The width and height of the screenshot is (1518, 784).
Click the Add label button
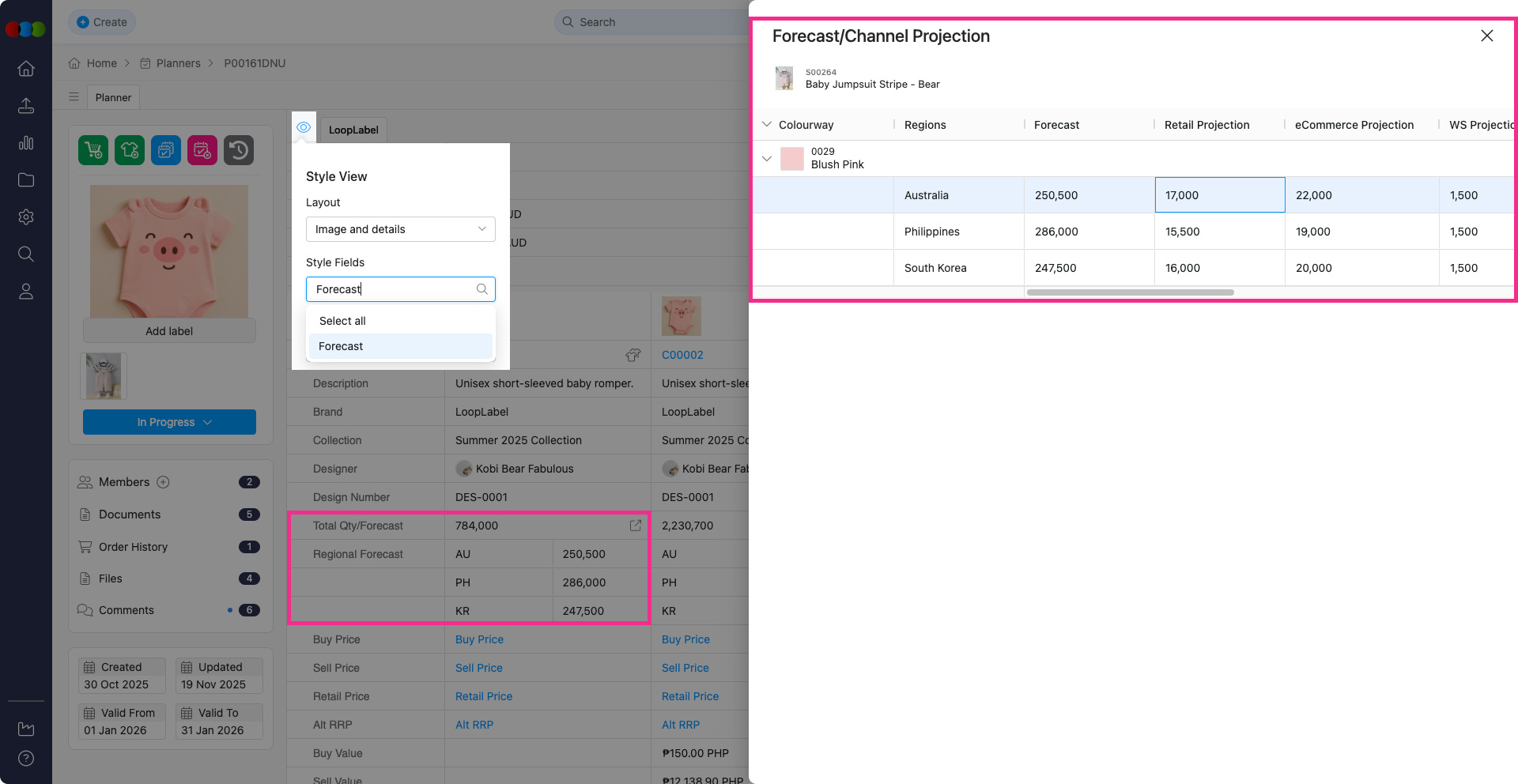click(x=169, y=331)
